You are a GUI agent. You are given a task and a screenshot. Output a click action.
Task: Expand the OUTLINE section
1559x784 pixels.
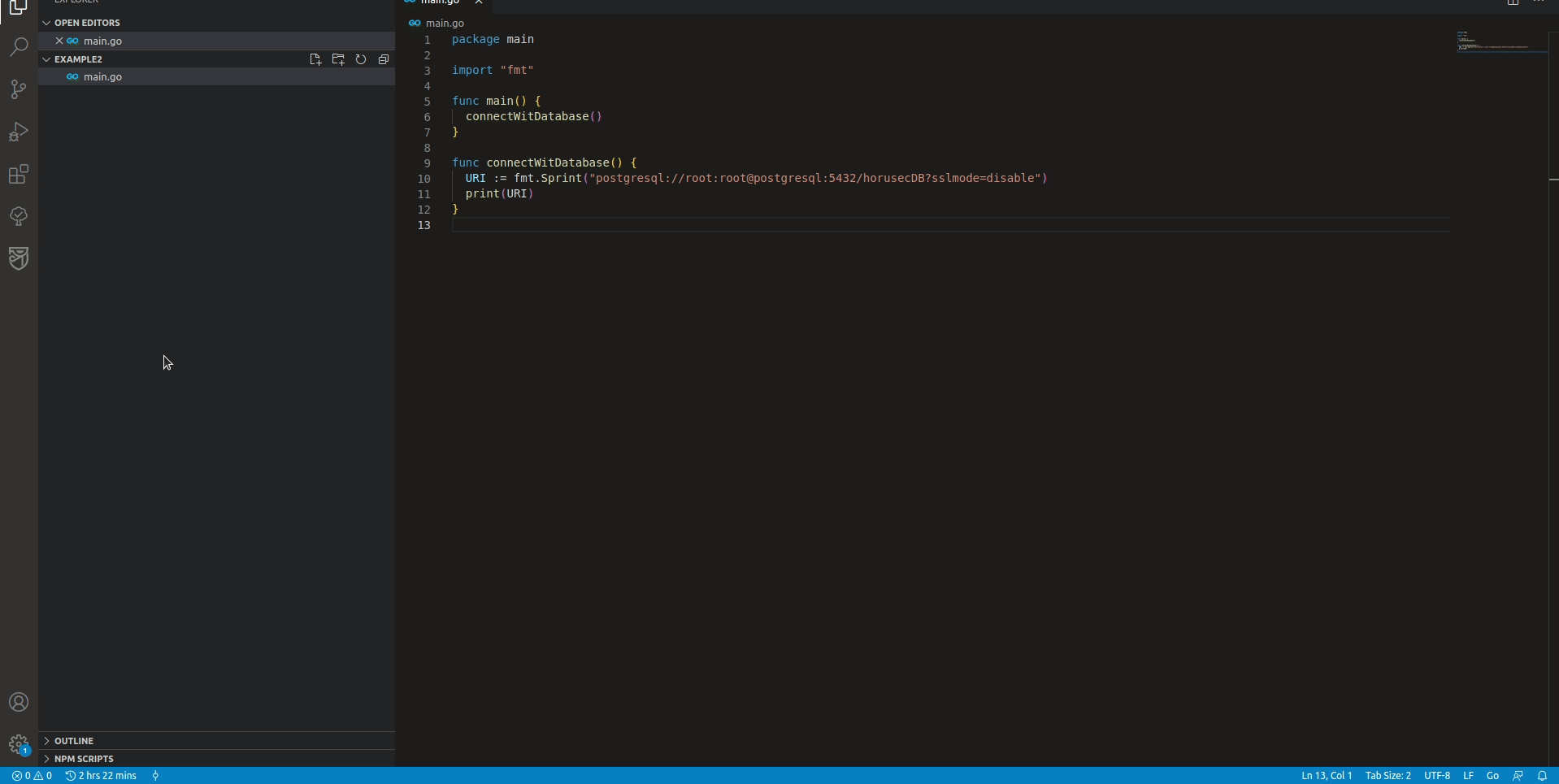(216, 741)
